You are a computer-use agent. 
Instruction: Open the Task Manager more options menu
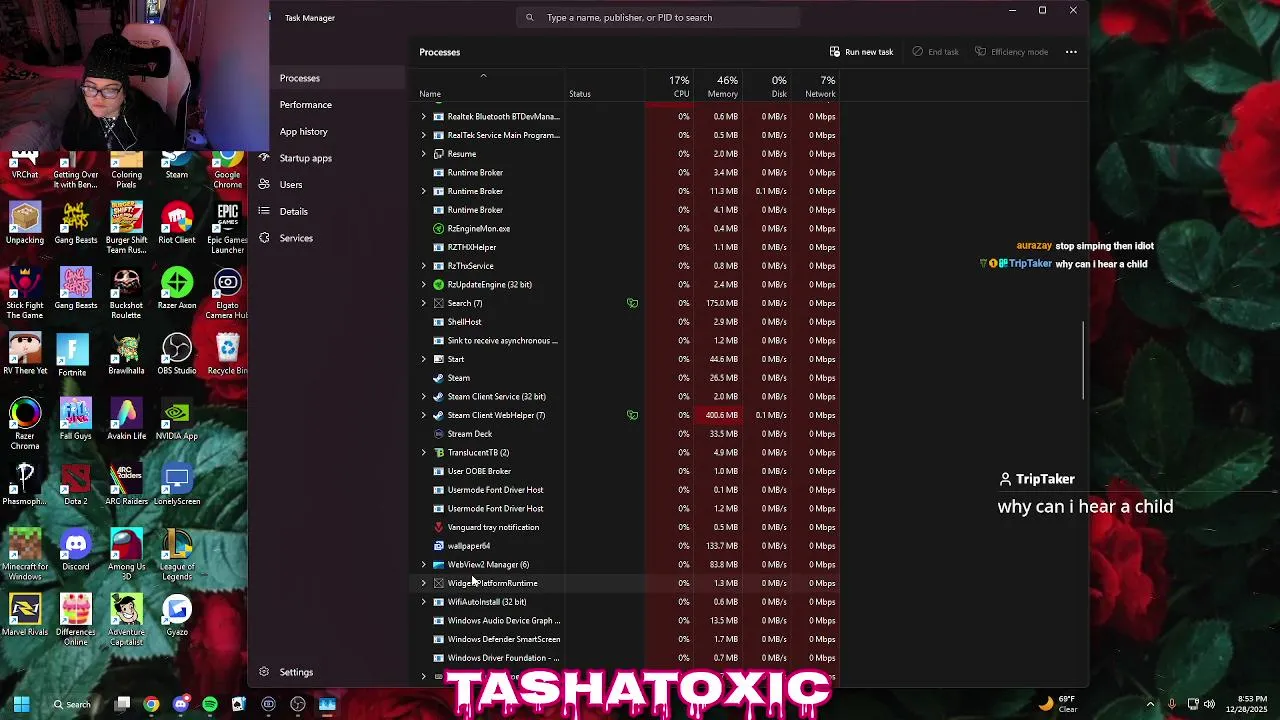[1071, 52]
